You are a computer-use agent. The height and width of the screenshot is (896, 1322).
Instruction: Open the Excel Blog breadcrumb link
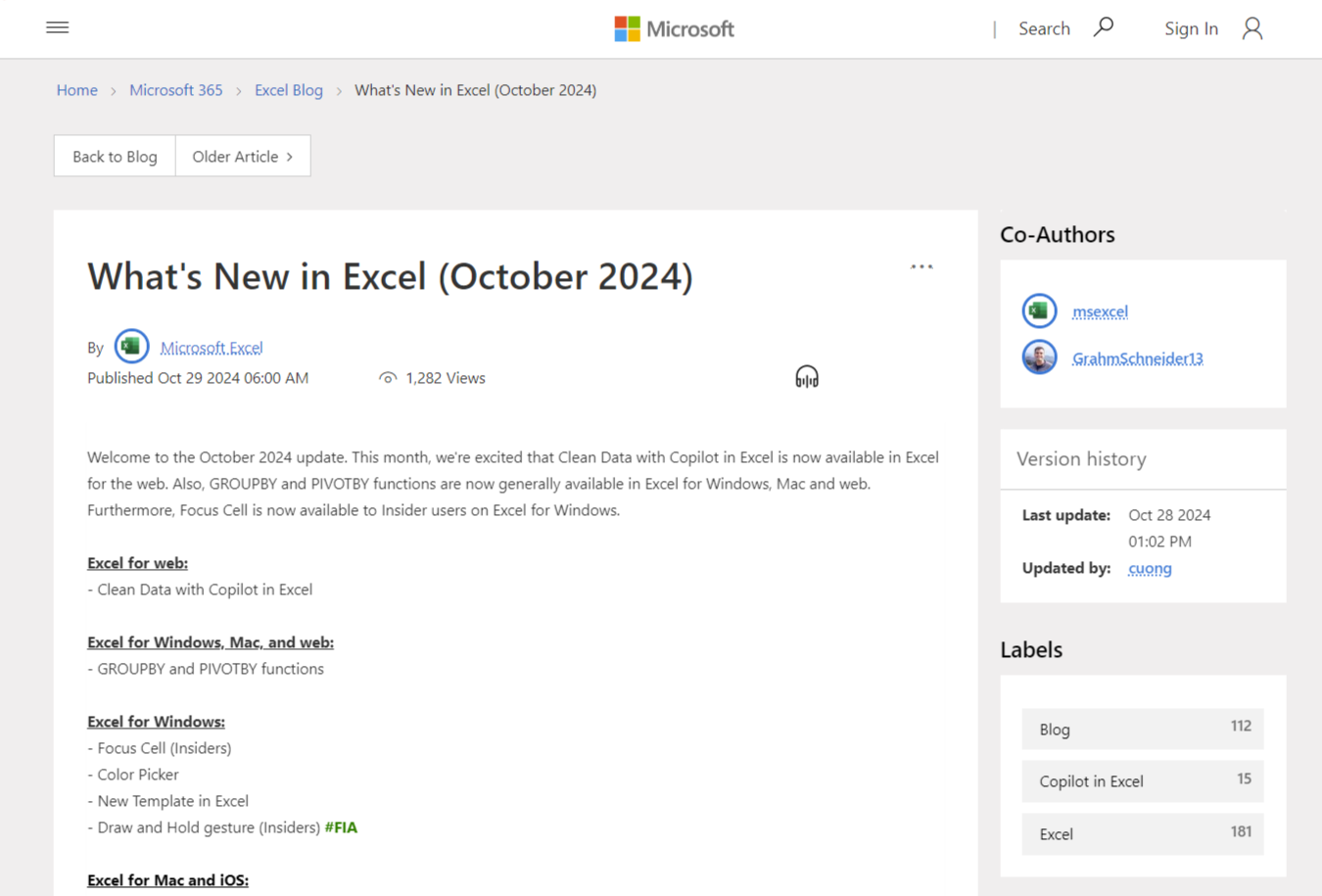tap(288, 89)
